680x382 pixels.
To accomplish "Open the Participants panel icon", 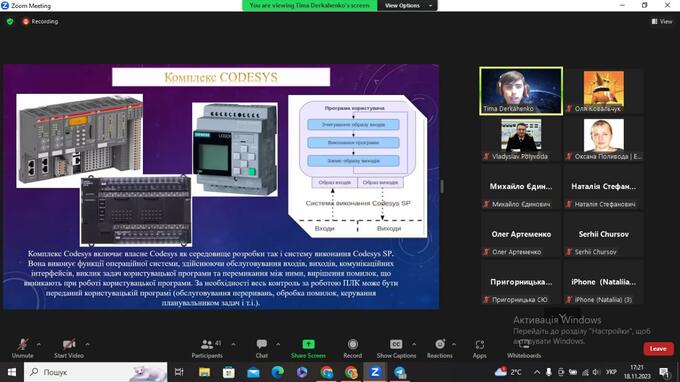I will tap(207, 344).
